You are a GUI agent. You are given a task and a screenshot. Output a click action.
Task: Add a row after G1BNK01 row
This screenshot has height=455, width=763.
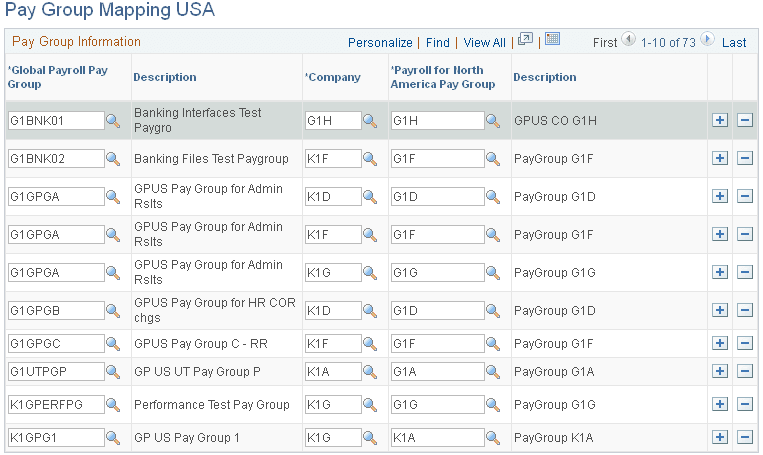point(719,120)
